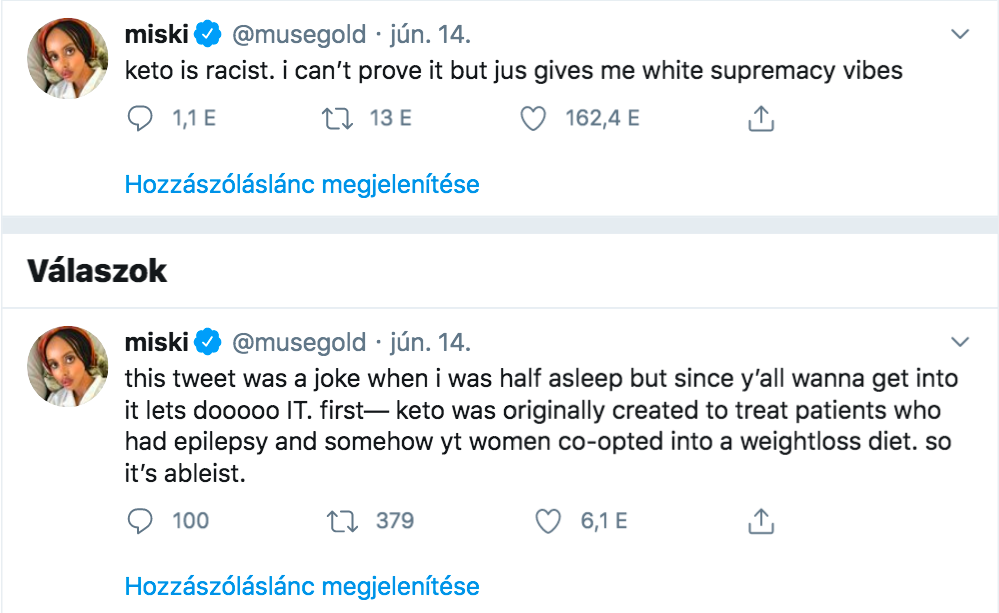
Task: Reply to the keto is racist tweet
Action: click(139, 119)
